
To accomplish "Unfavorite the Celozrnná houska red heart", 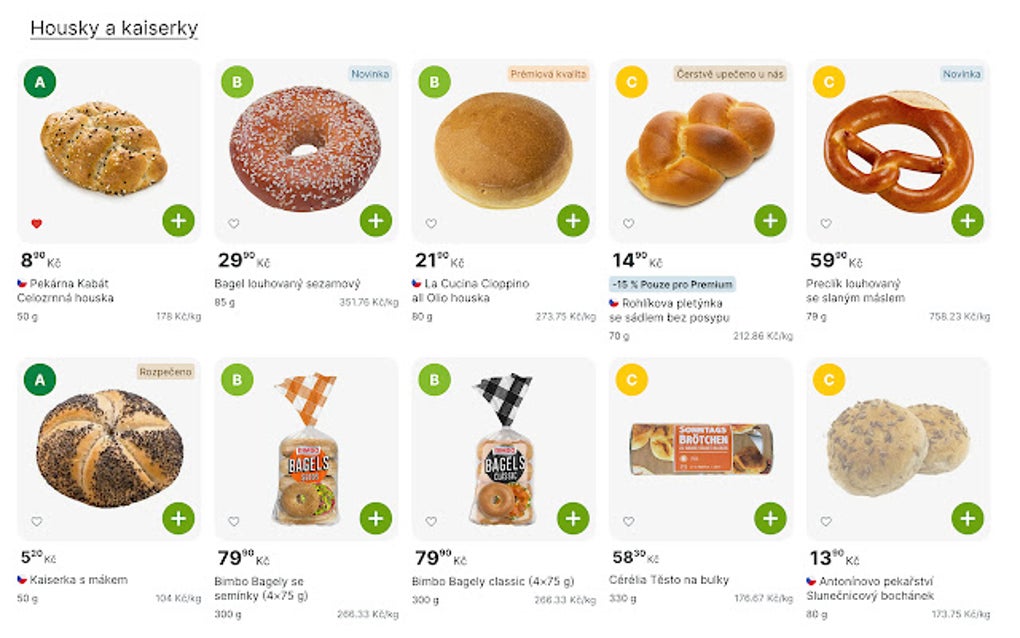I will click(37, 224).
